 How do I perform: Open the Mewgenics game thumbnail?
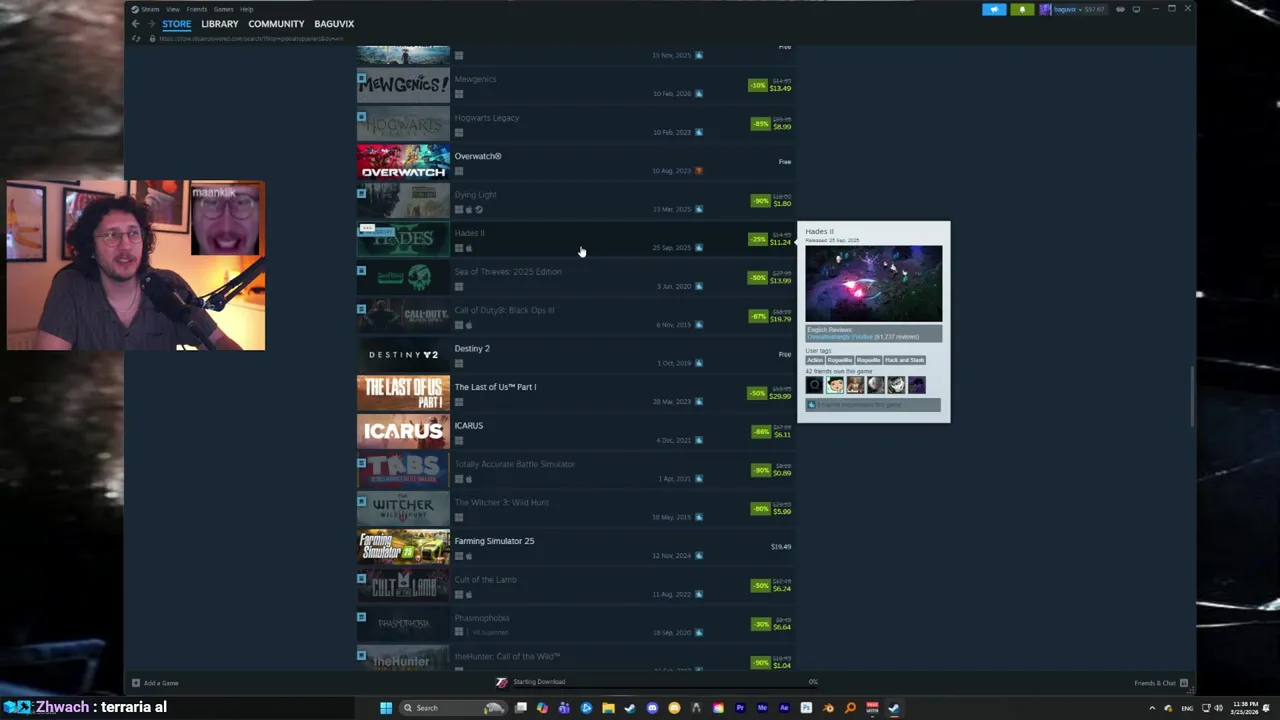[403, 85]
